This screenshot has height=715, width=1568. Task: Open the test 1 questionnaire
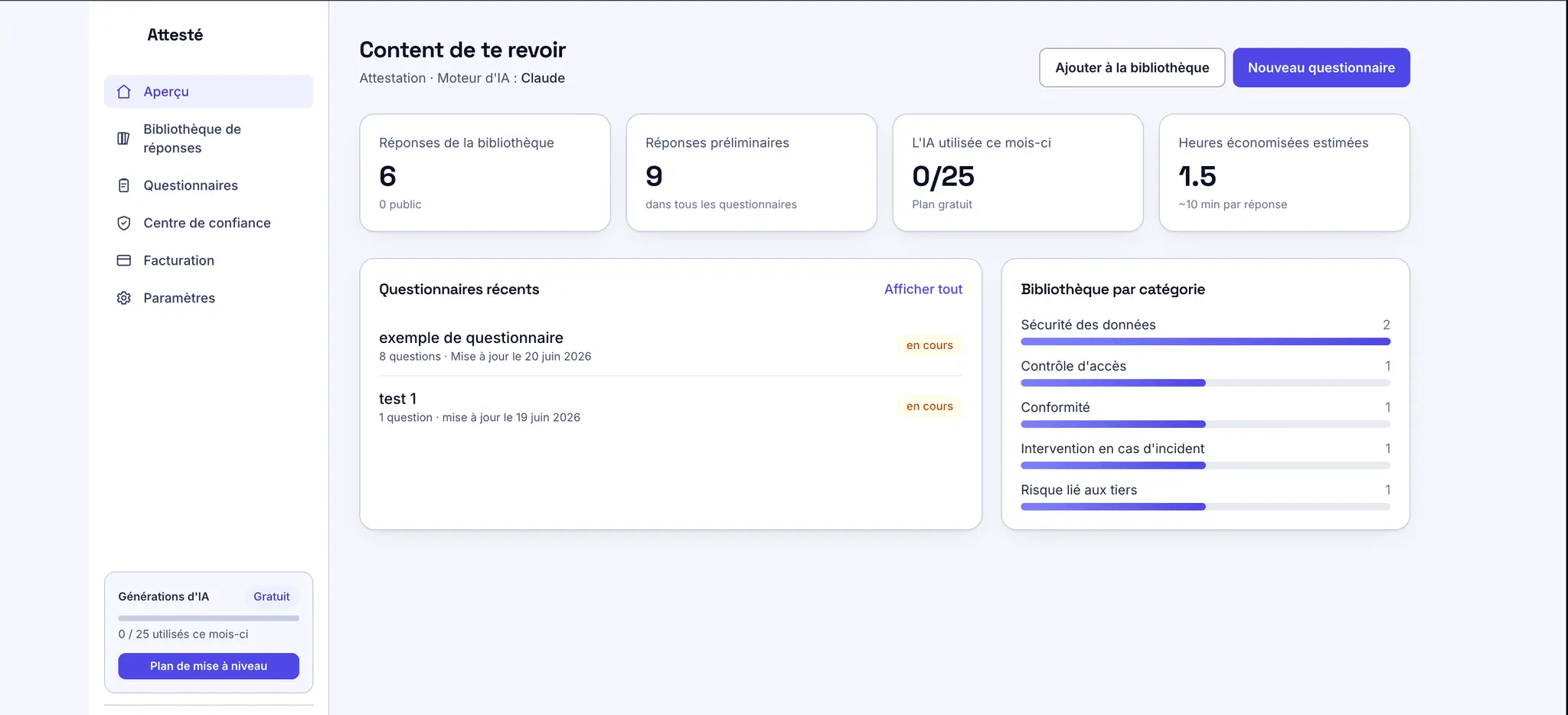[670, 406]
